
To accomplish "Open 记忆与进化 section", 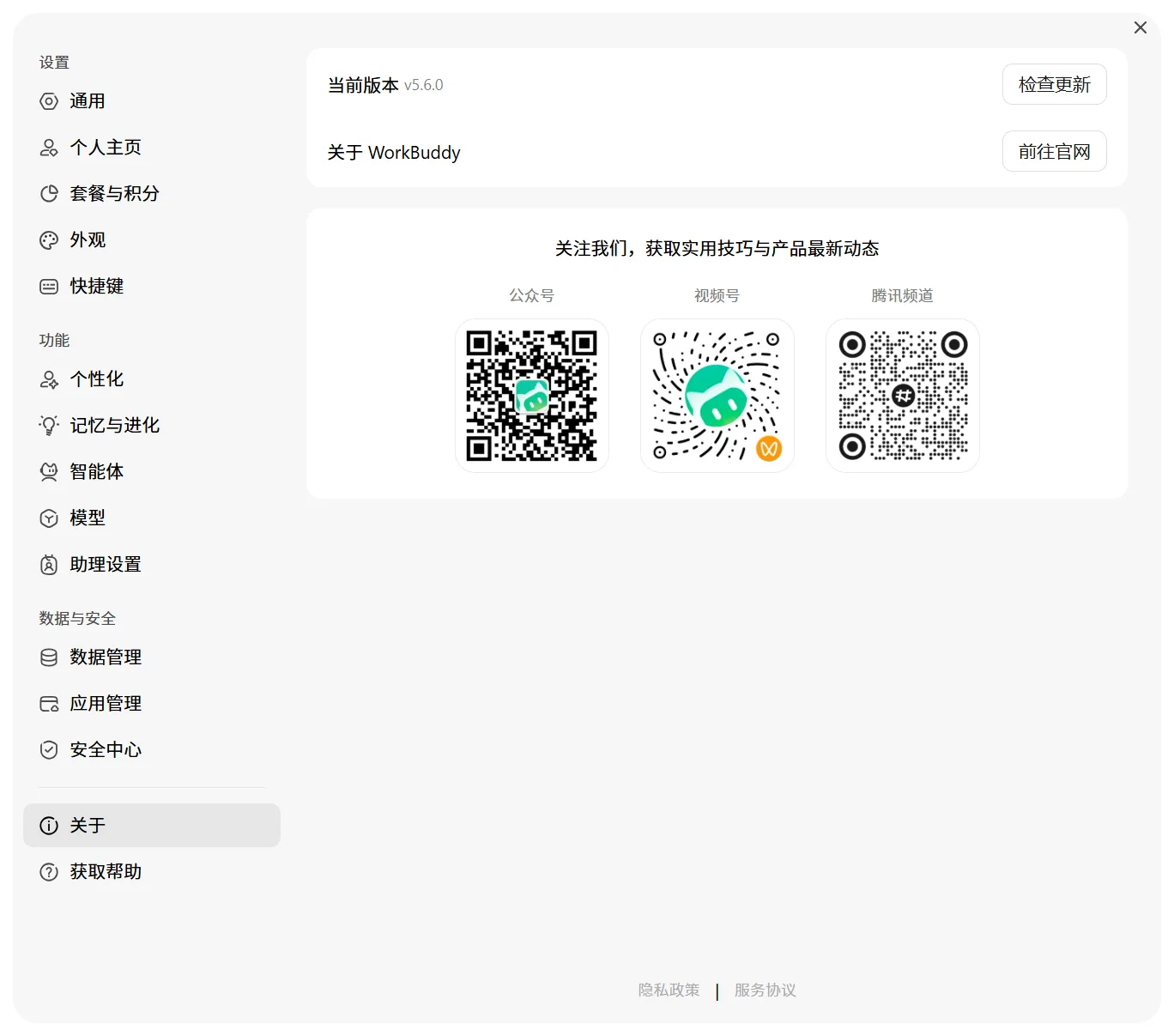I will (152, 426).
